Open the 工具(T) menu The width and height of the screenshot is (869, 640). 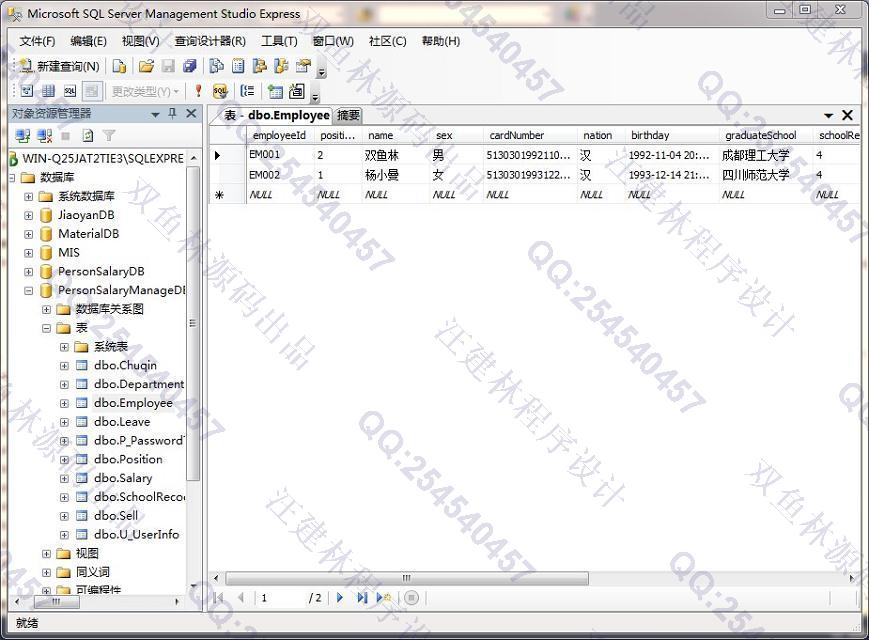(x=279, y=41)
